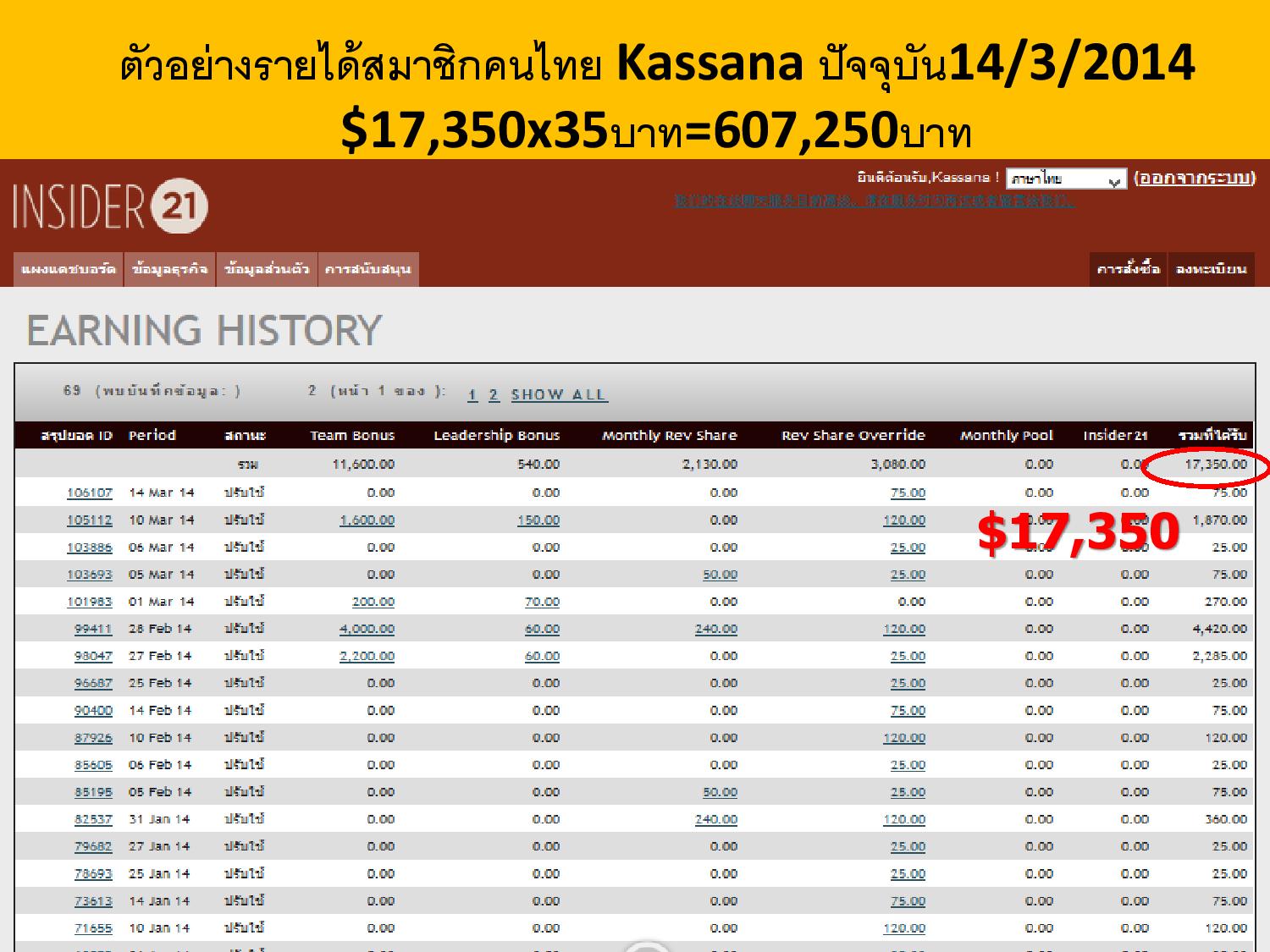Open the การสั่งซื้อ order menu

[1128, 269]
